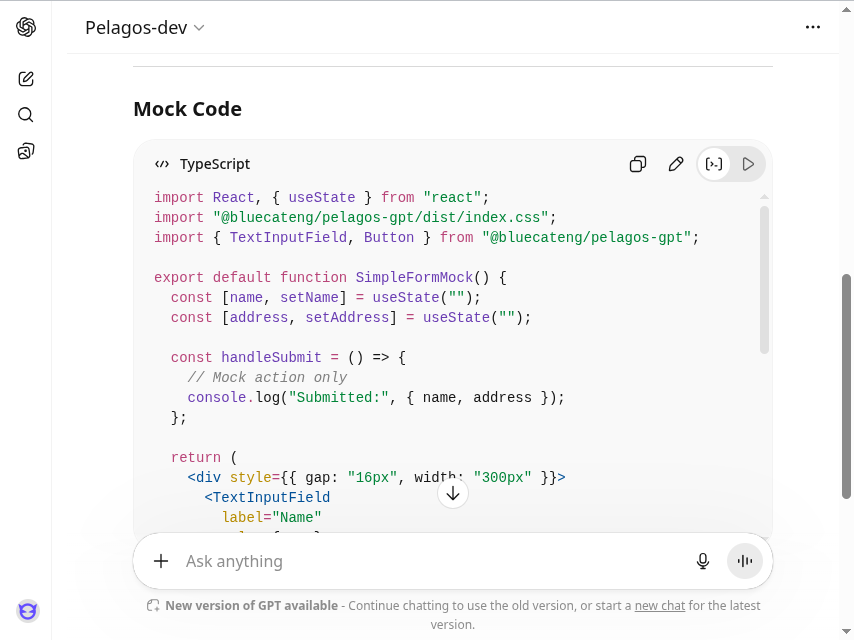The height and width of the screenshot is (640, 854).
Task: Click the browser scrollbar up arrow
Action: point(846,8)
